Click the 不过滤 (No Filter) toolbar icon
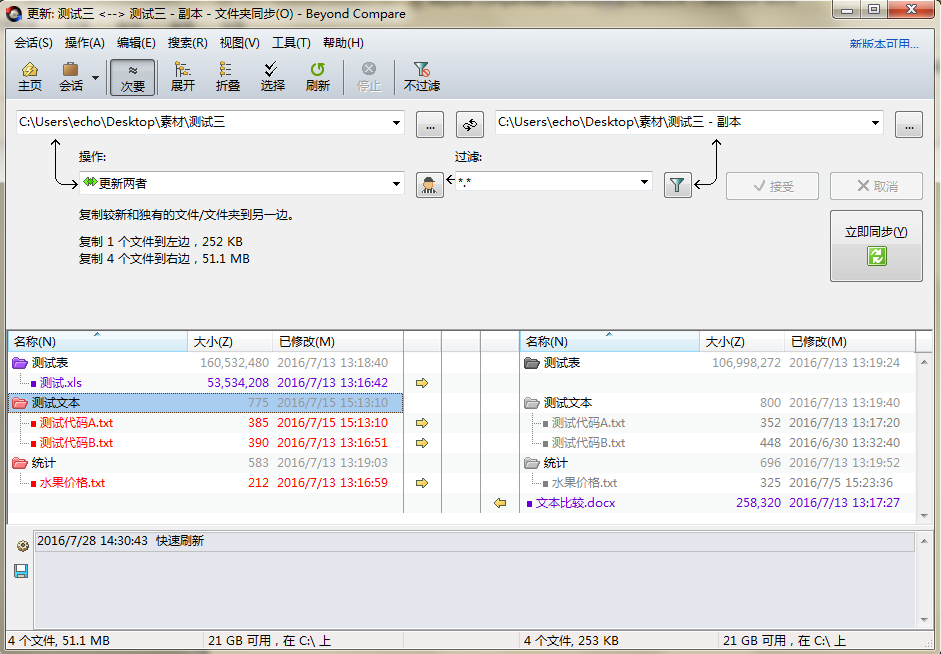 coord(420,76)
